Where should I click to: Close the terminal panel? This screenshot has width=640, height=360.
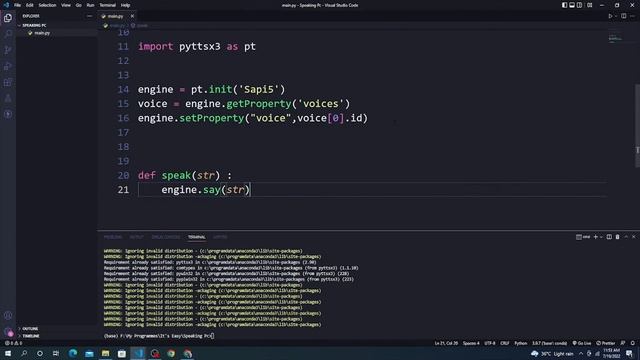[x=633, y=237]
